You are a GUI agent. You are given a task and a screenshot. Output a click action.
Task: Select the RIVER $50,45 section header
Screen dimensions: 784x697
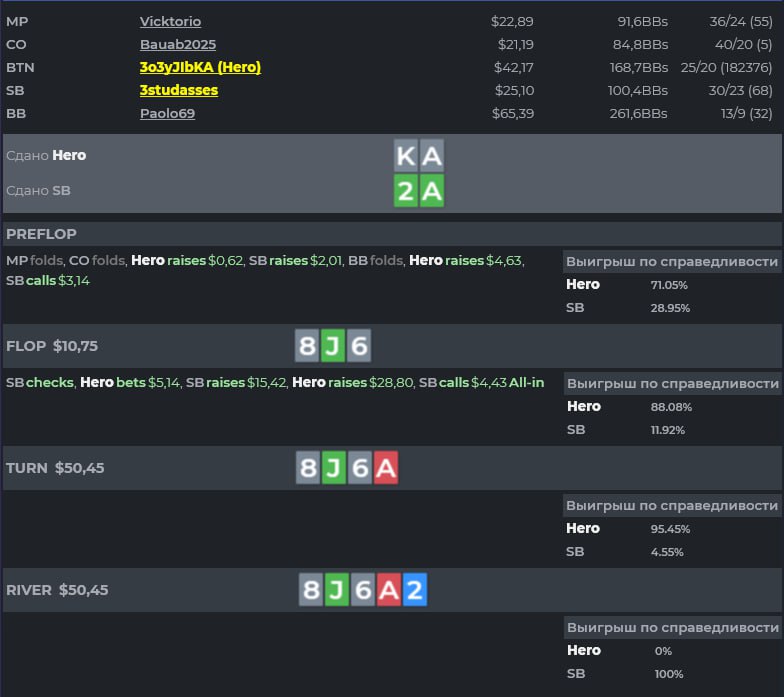57,590
